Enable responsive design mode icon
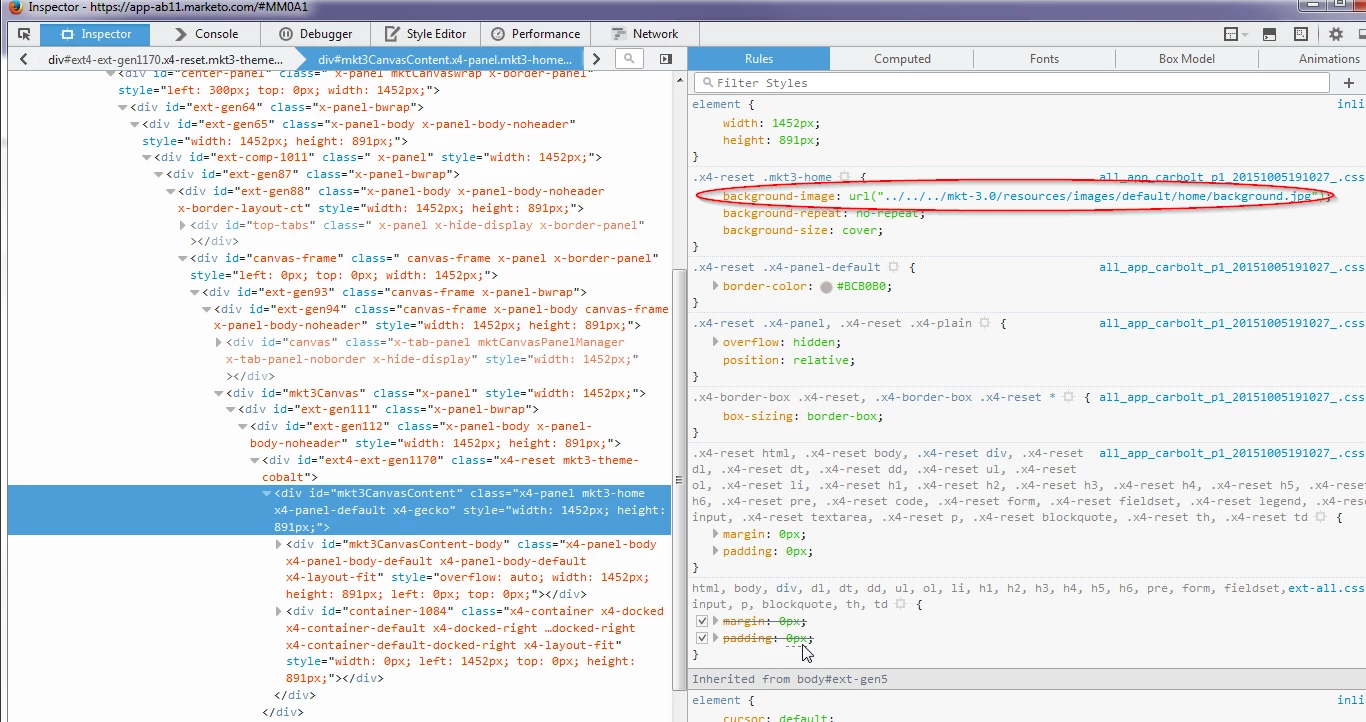Viewport: 1366px width, 722px height. 1301,34
